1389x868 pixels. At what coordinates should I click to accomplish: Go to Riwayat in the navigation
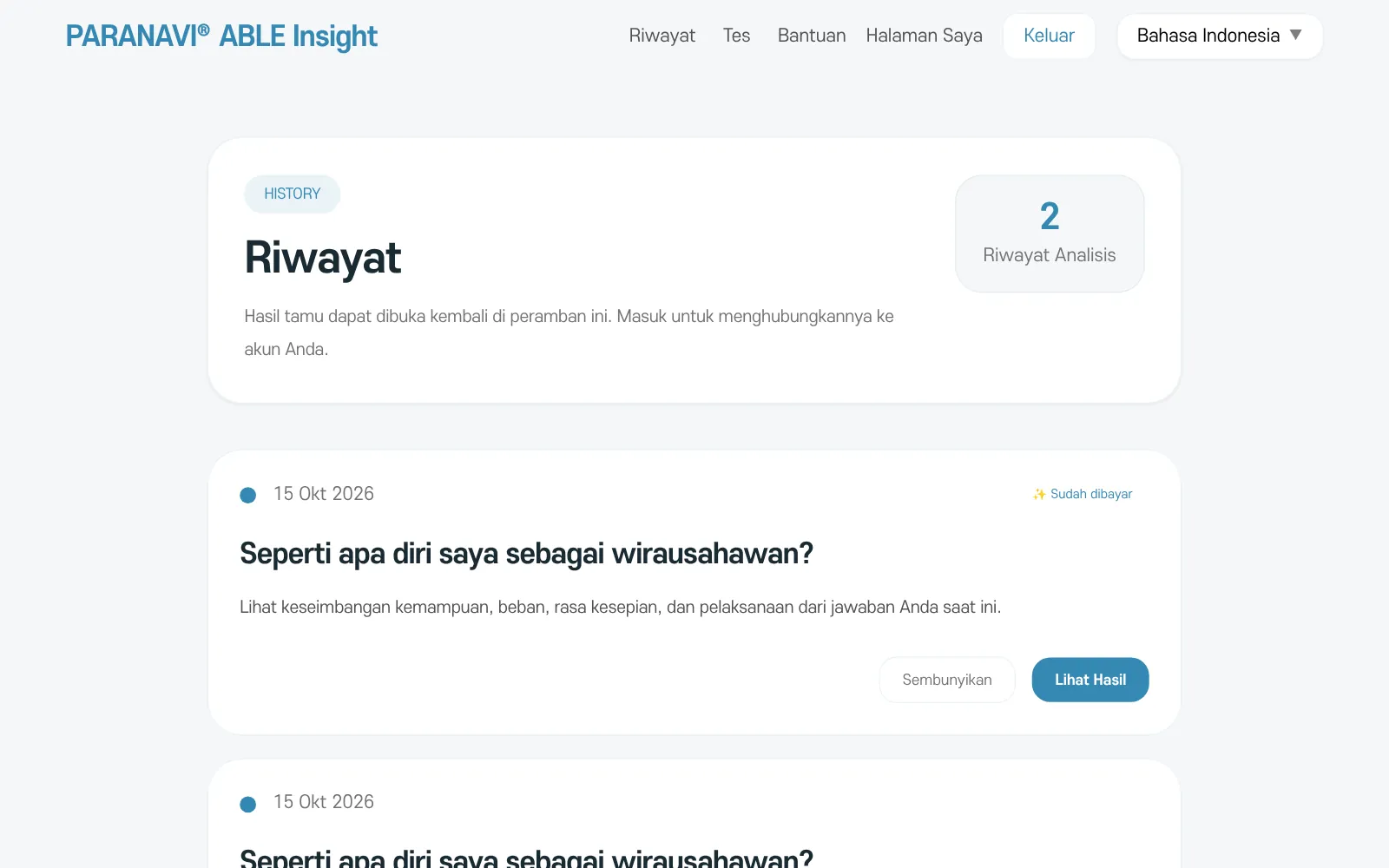[662, 36]
